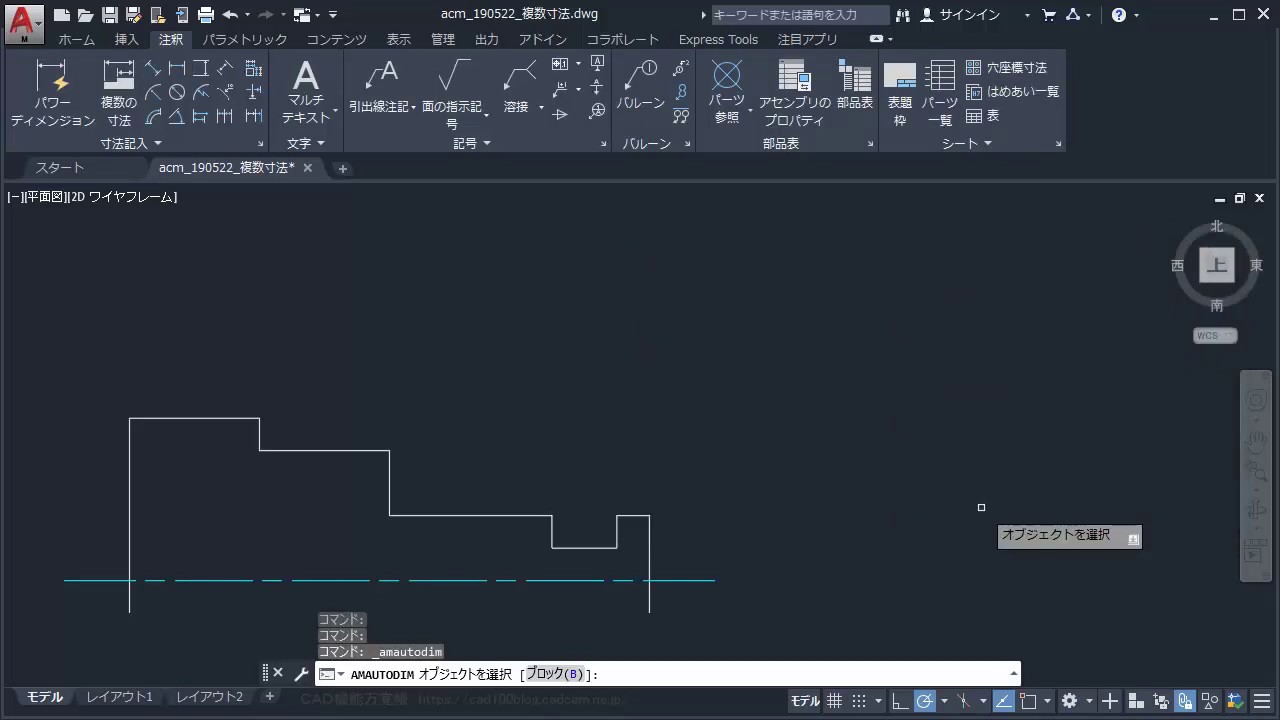The image size is (1280, 720).
Task: Select the Balloon (バルーン) tool
Action: click(x=641, y=85)
